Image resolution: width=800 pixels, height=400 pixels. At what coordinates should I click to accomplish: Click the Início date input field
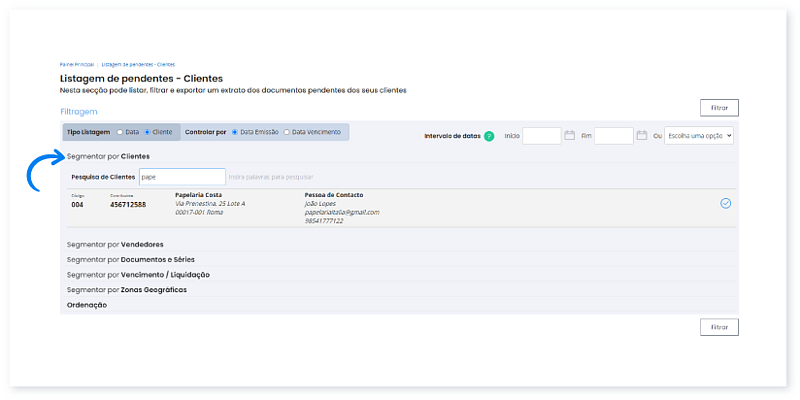coord(541,135)
